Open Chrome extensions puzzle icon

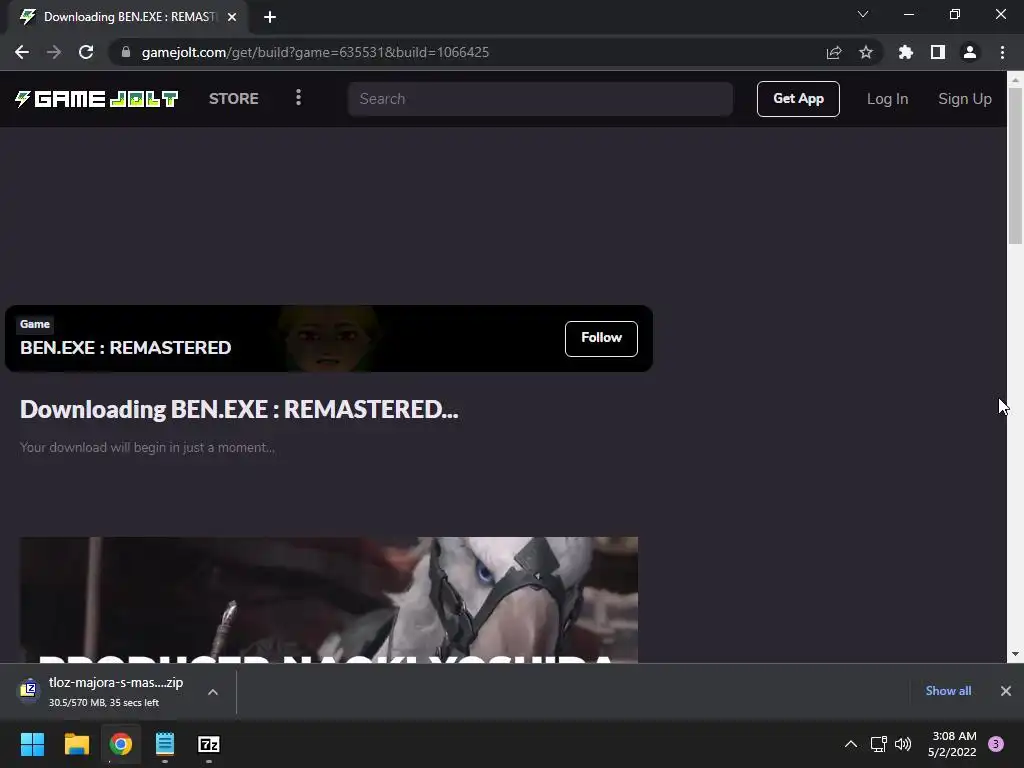(x=905, y=52)
